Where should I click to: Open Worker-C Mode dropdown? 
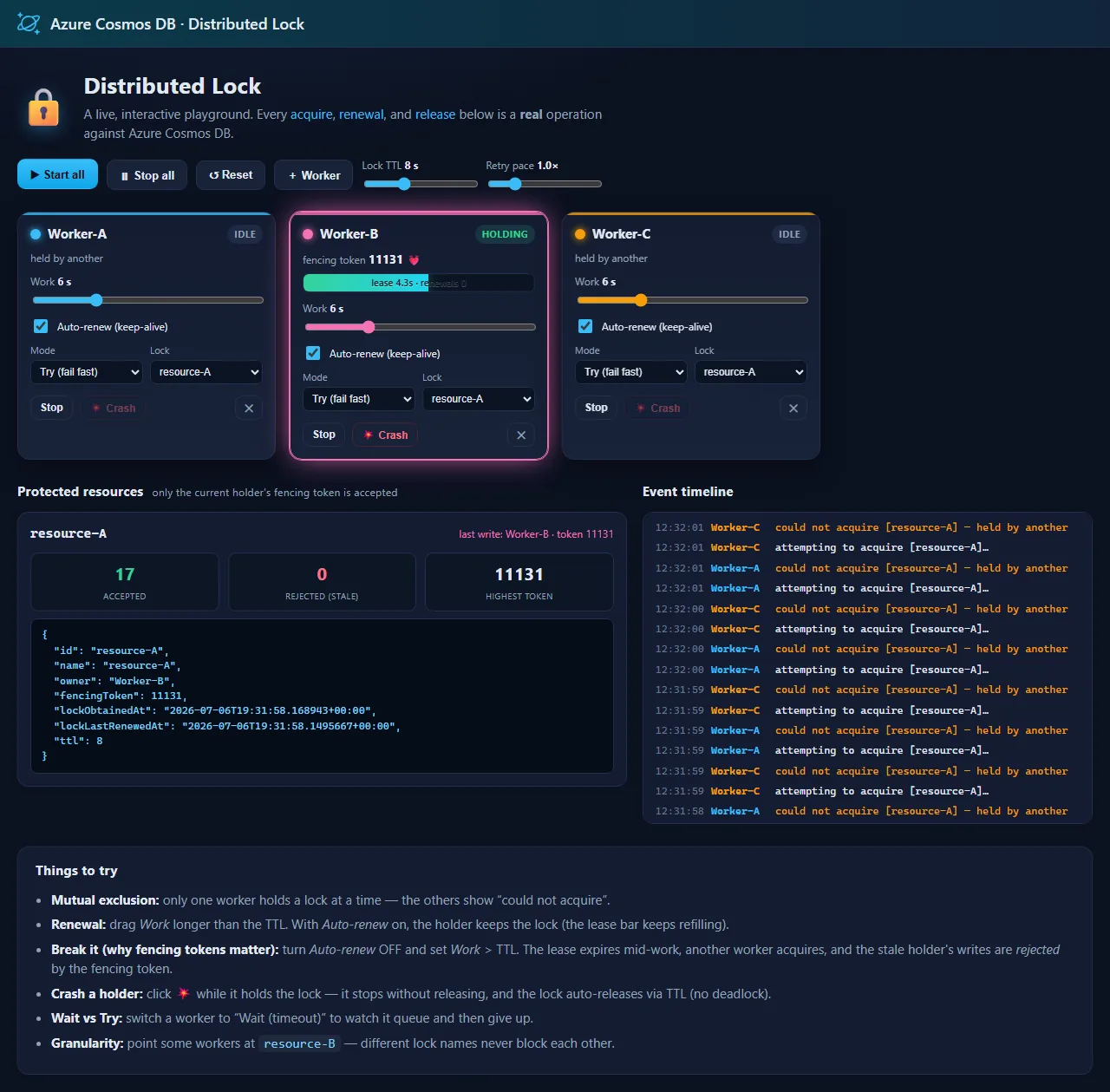[631, 372]
